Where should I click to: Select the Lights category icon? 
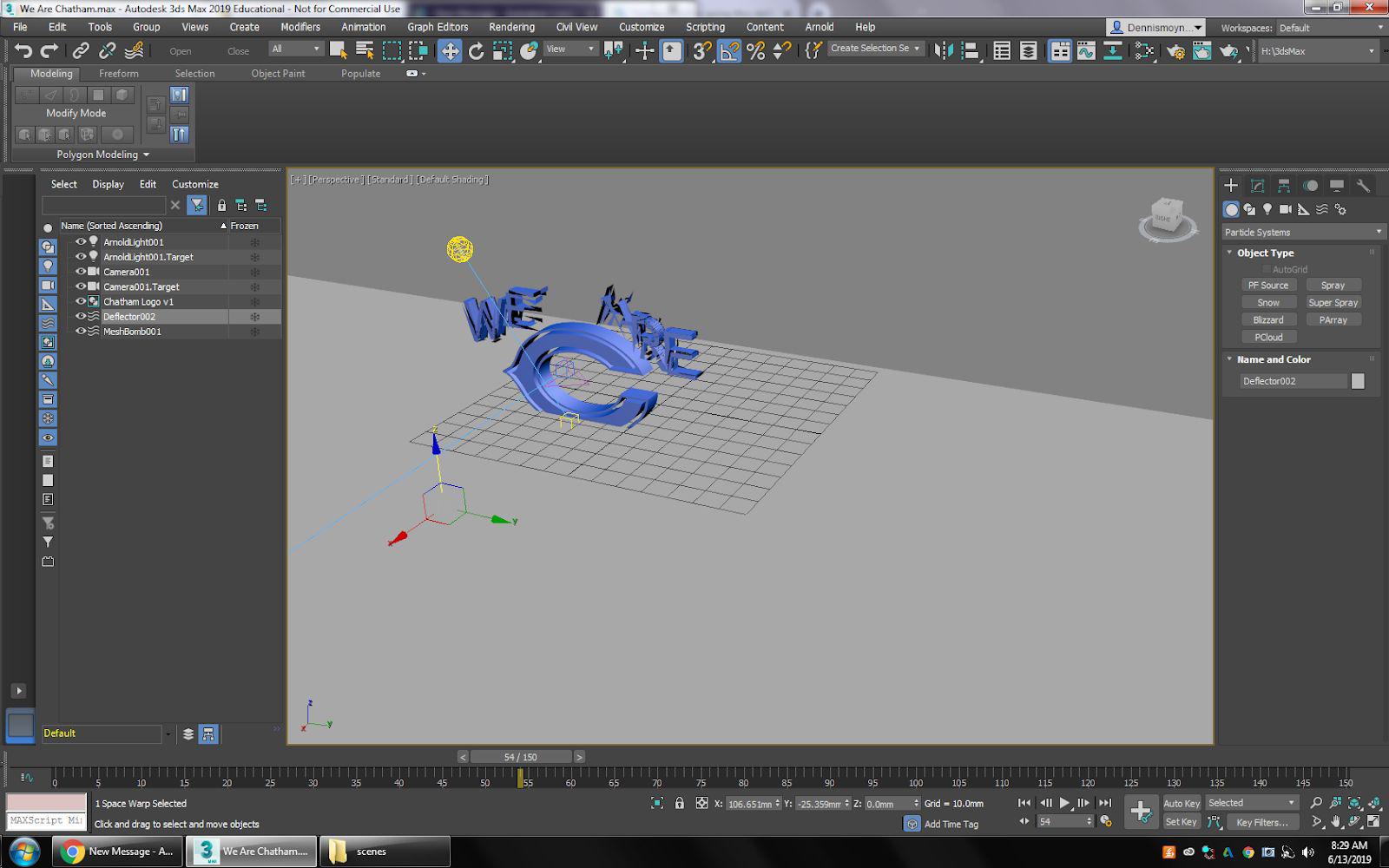[x=1267, y=209]
